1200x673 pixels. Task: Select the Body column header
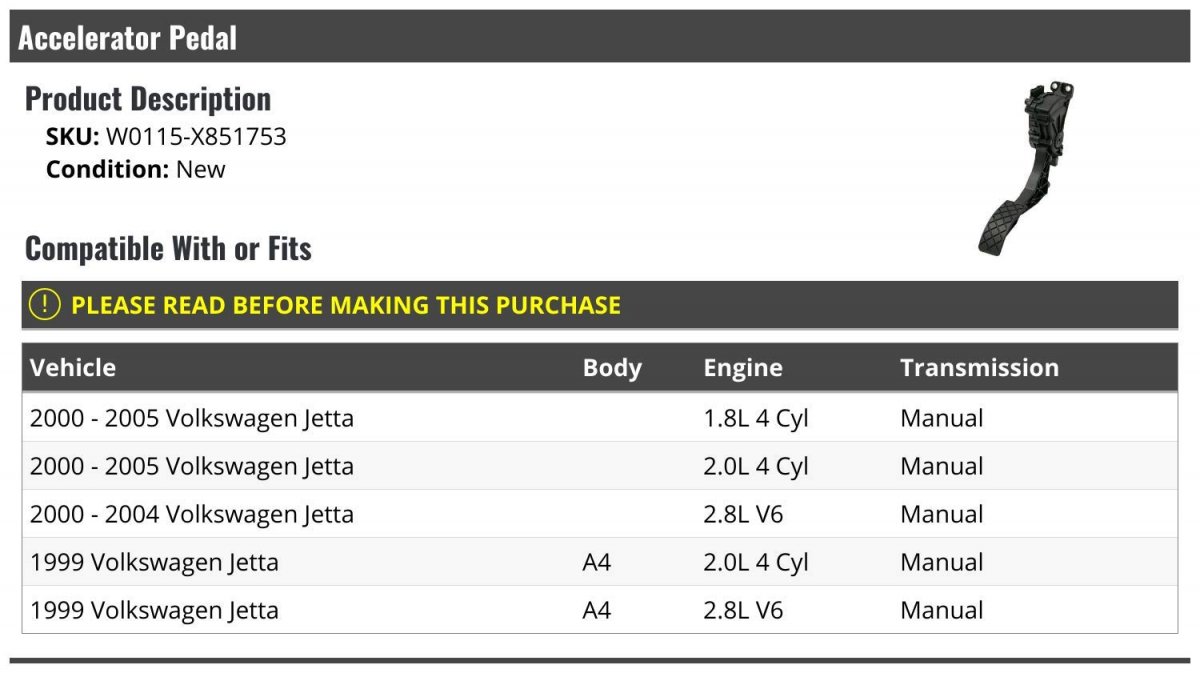[x=612, y=367]
